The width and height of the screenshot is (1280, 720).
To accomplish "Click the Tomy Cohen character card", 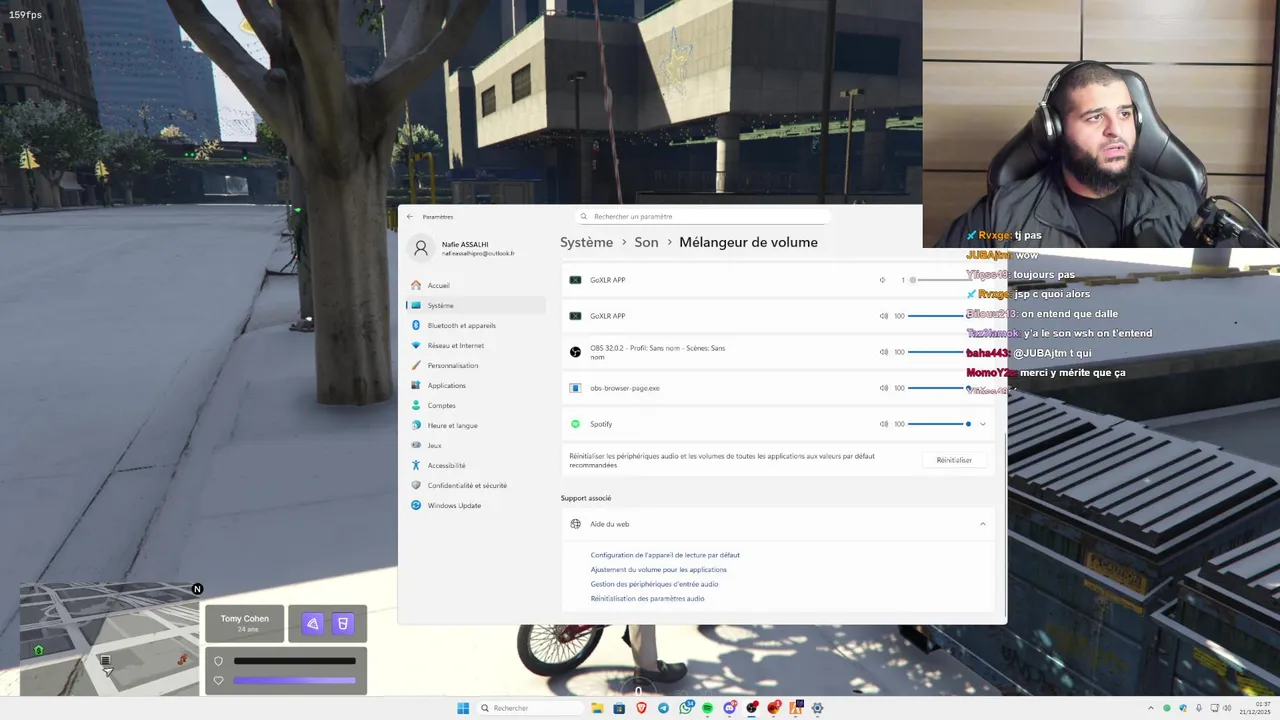I will coord(245,623).
